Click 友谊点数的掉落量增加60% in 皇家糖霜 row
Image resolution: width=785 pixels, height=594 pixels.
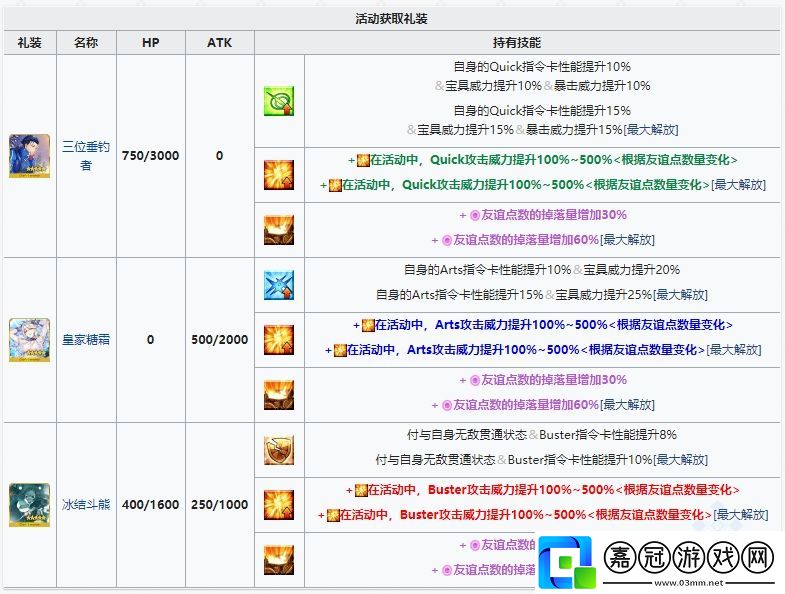point(543,405)
